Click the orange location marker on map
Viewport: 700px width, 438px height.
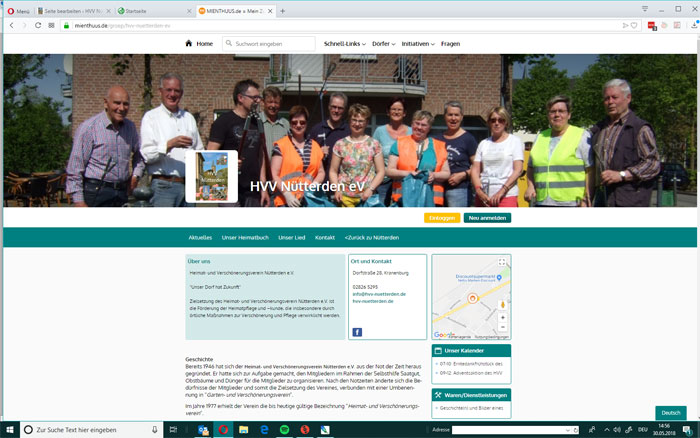tap(472, 298)
